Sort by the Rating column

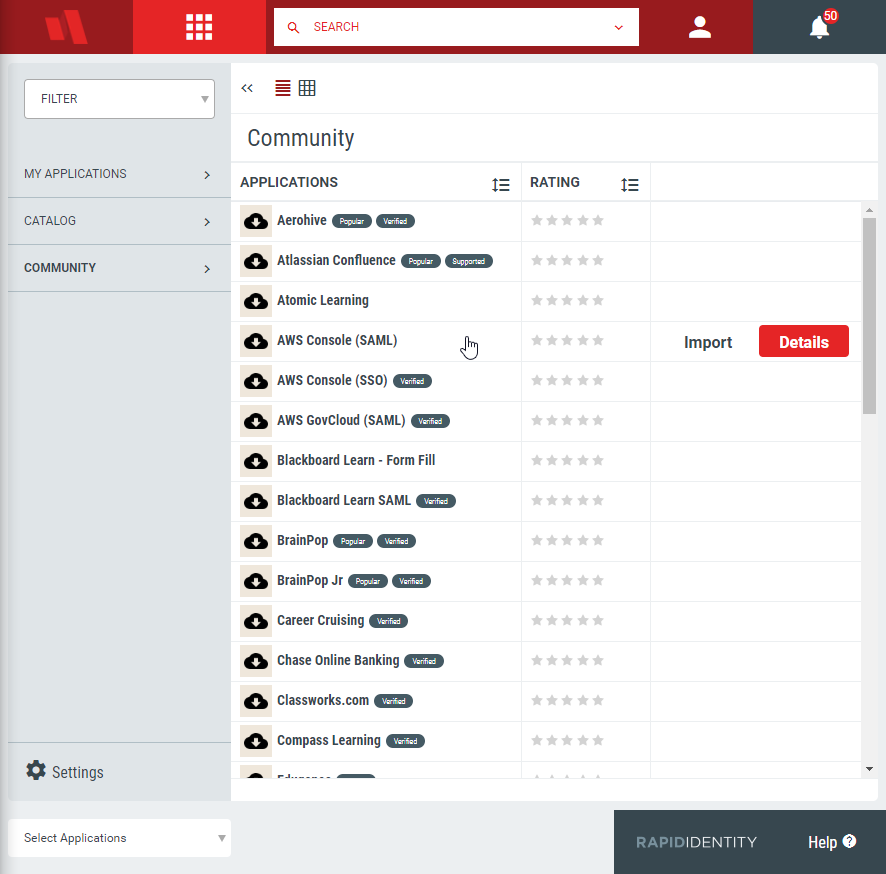(x=629, y=185)
